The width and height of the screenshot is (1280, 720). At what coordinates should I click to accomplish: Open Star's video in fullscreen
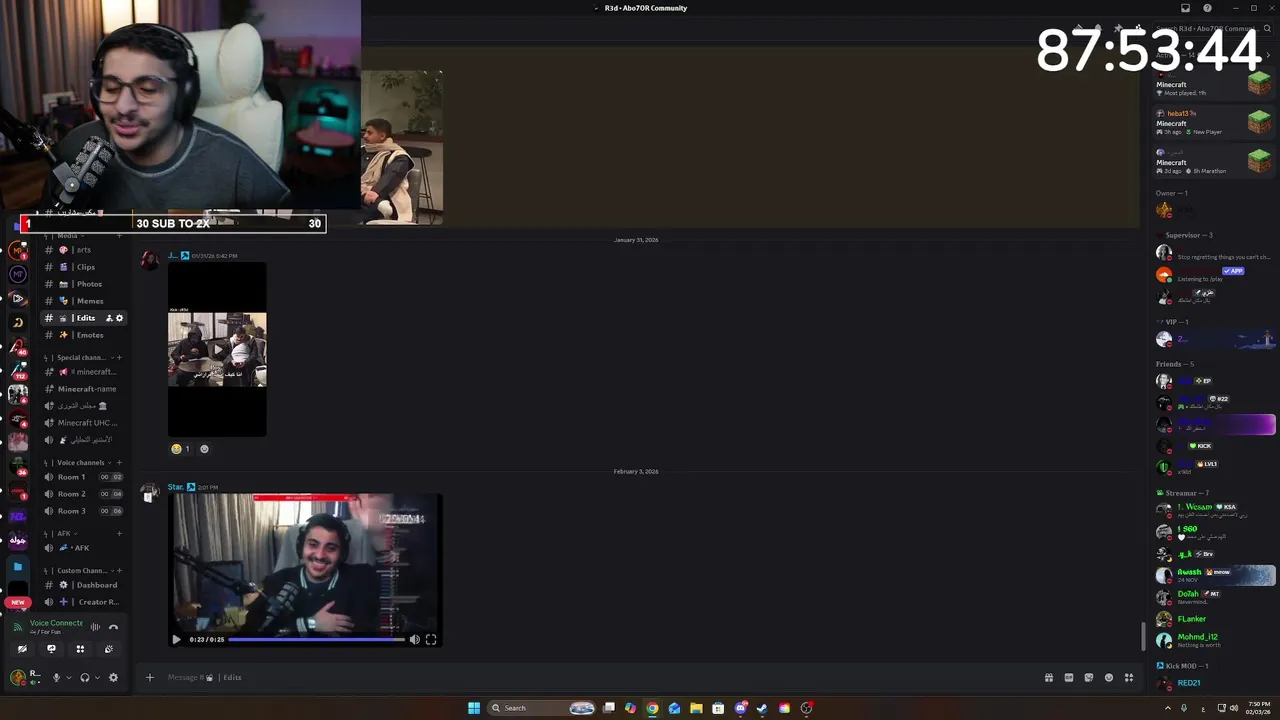coord(431,639)
